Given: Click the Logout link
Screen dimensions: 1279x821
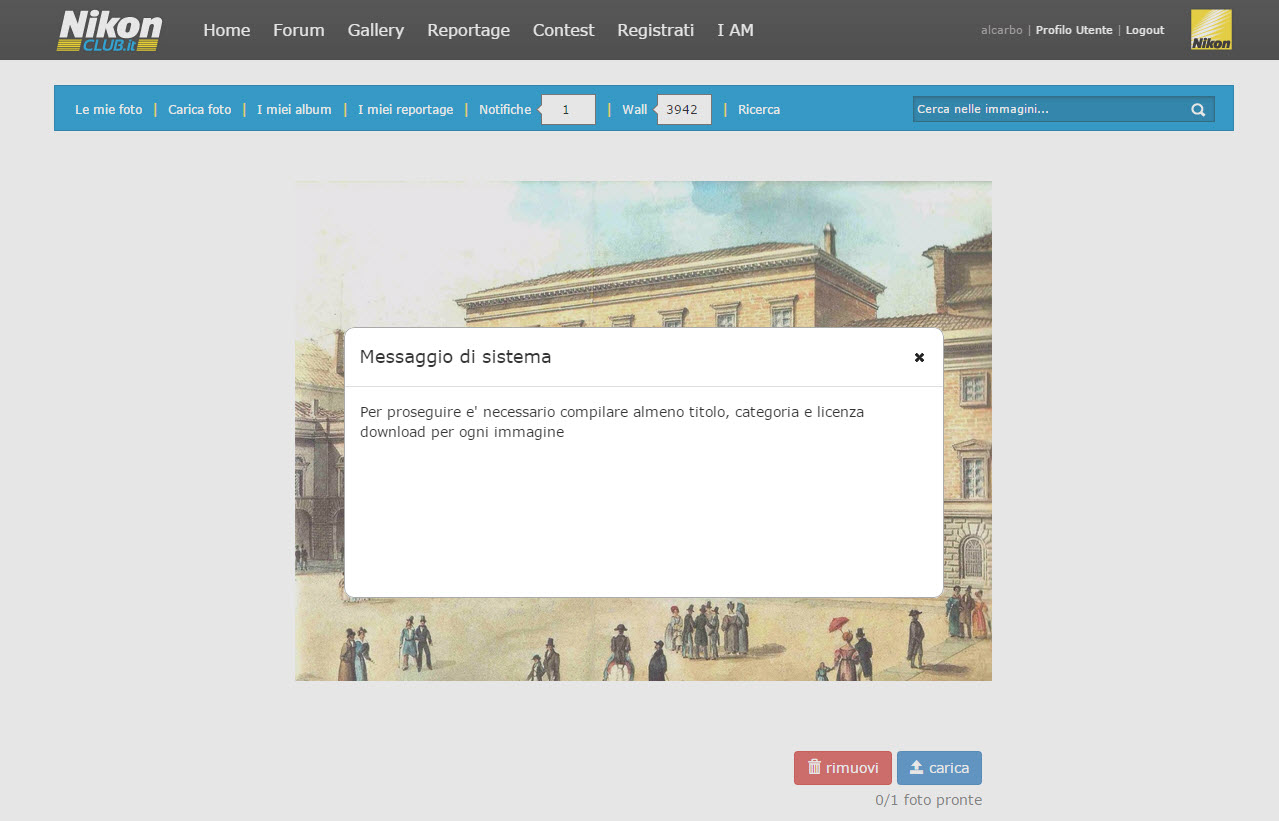Looking at the screenshot, I should pos(1145,30).
